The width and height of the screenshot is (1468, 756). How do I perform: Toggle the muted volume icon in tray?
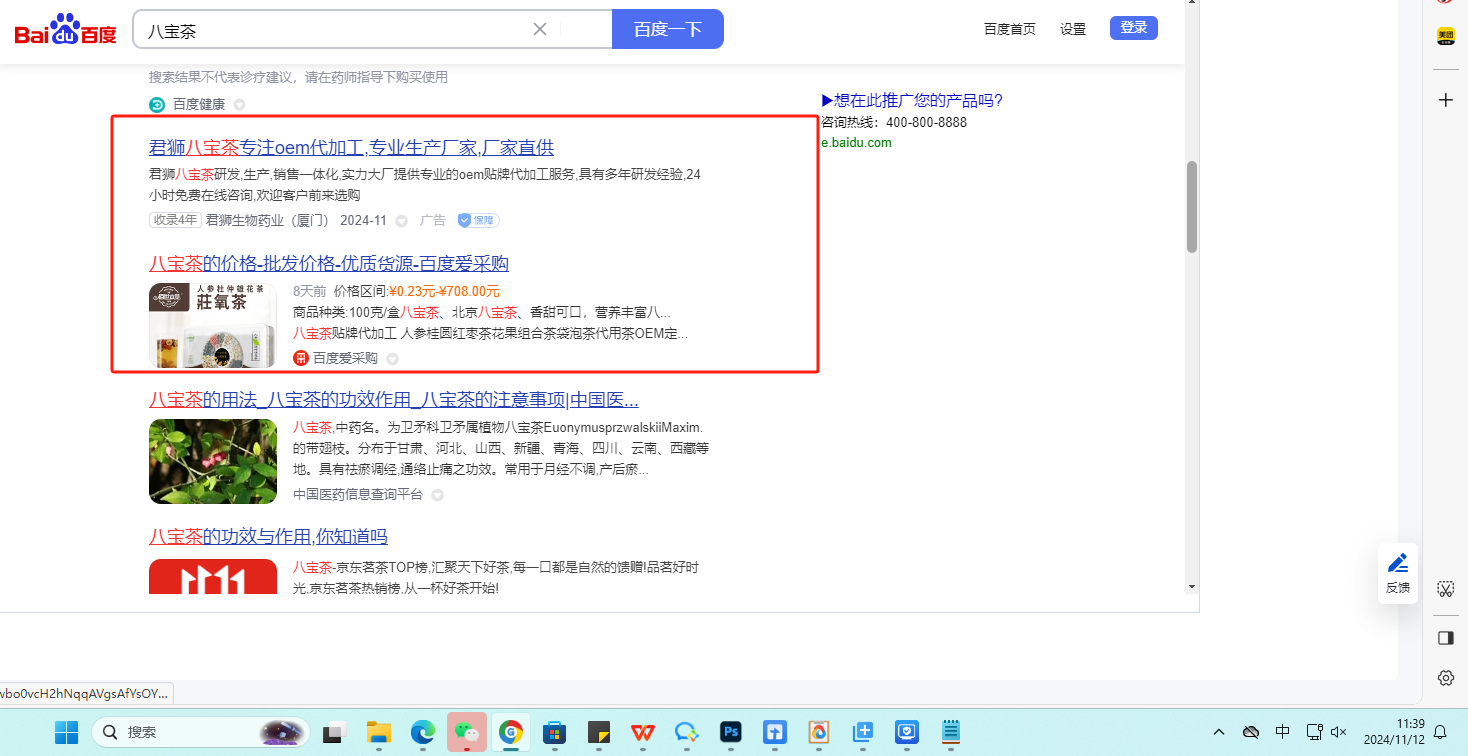[x=1338, y=732]
